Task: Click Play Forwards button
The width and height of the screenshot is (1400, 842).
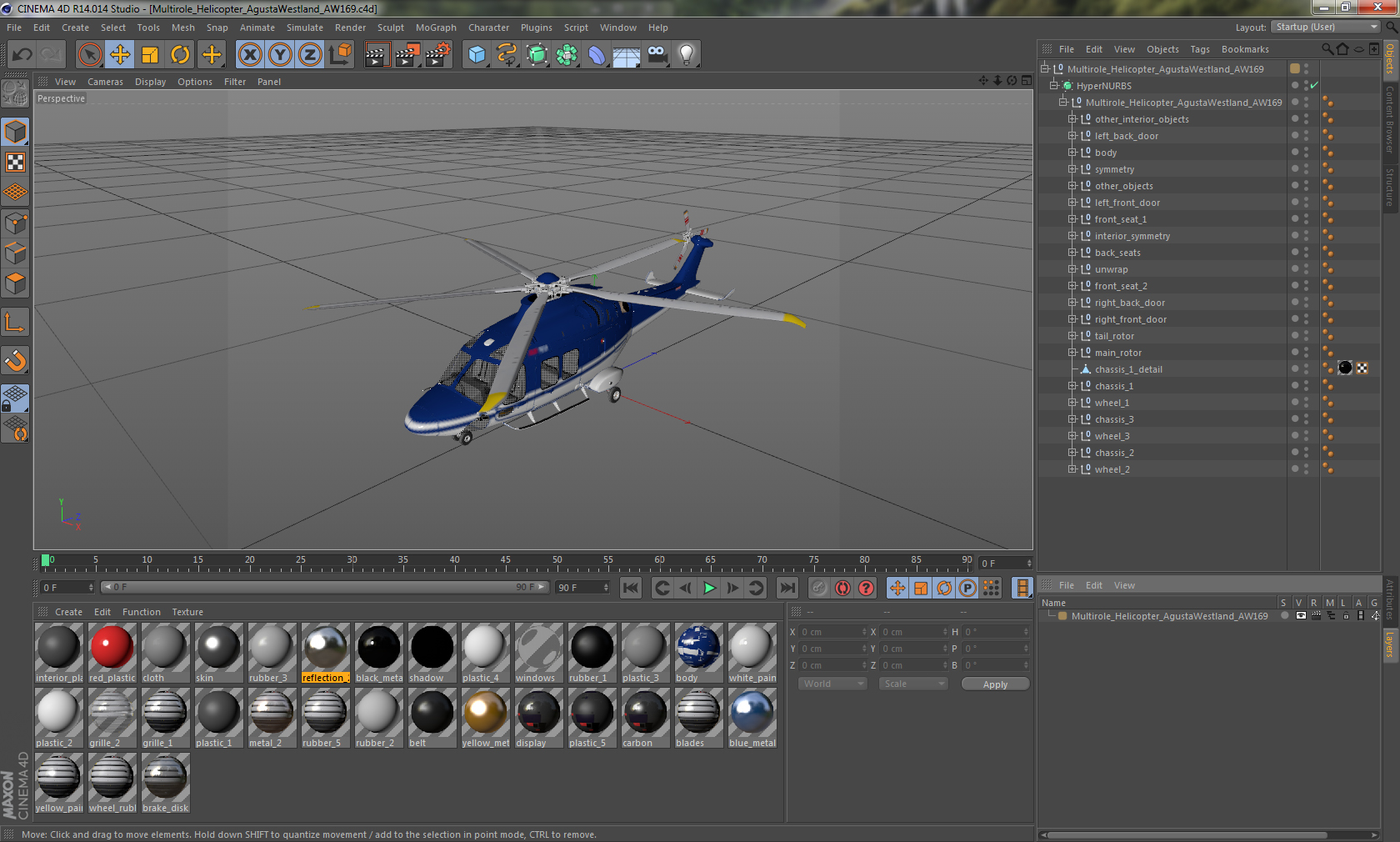Action: (709, 588)
